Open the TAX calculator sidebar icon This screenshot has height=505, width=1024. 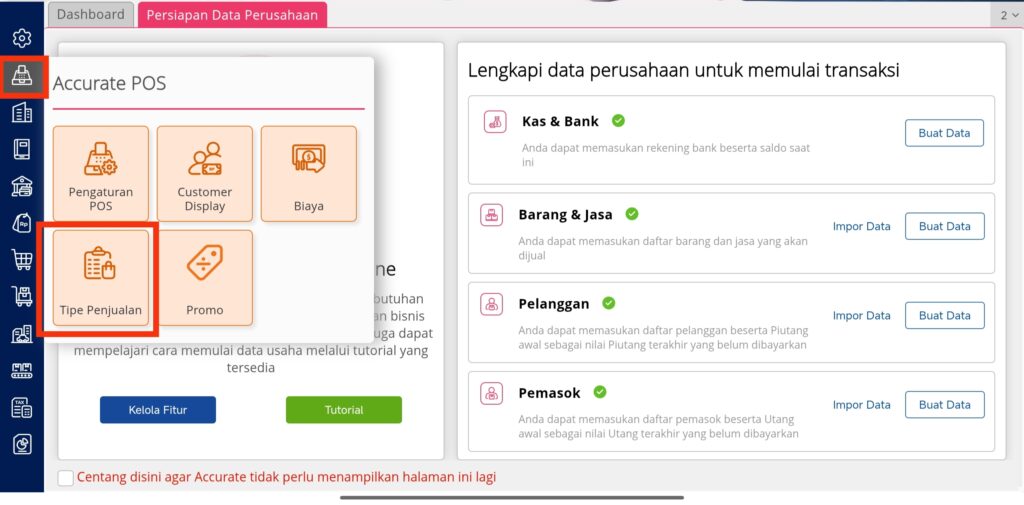(x=22, y=408)
